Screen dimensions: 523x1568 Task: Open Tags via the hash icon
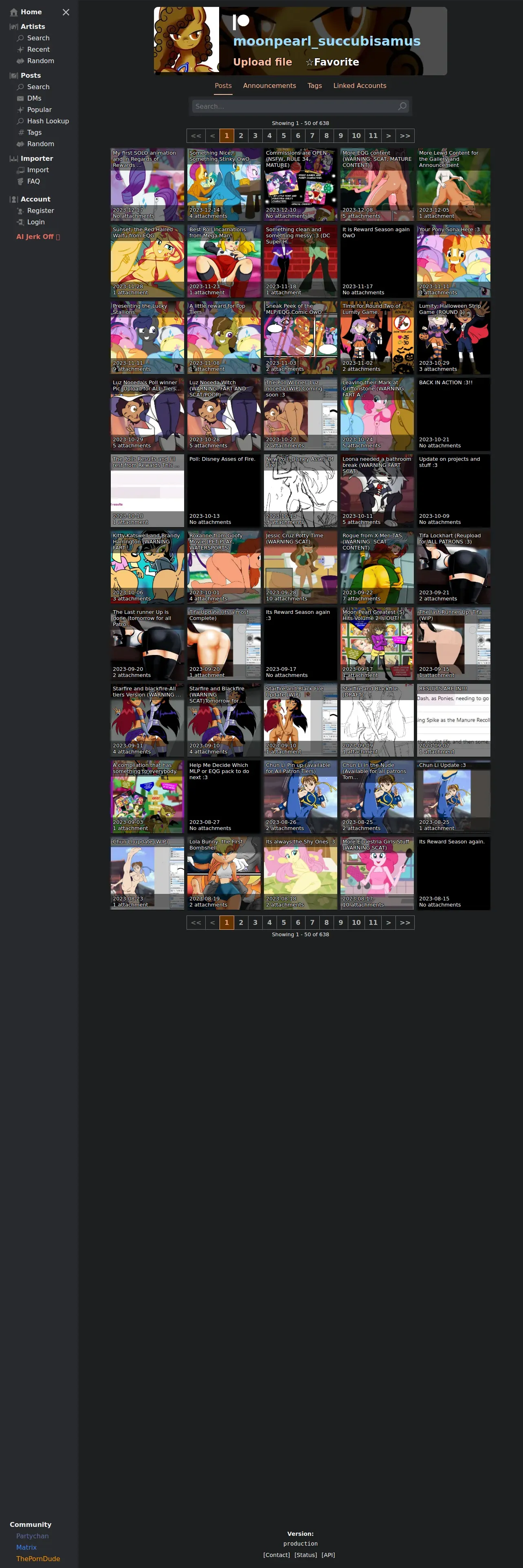(21, 133)
